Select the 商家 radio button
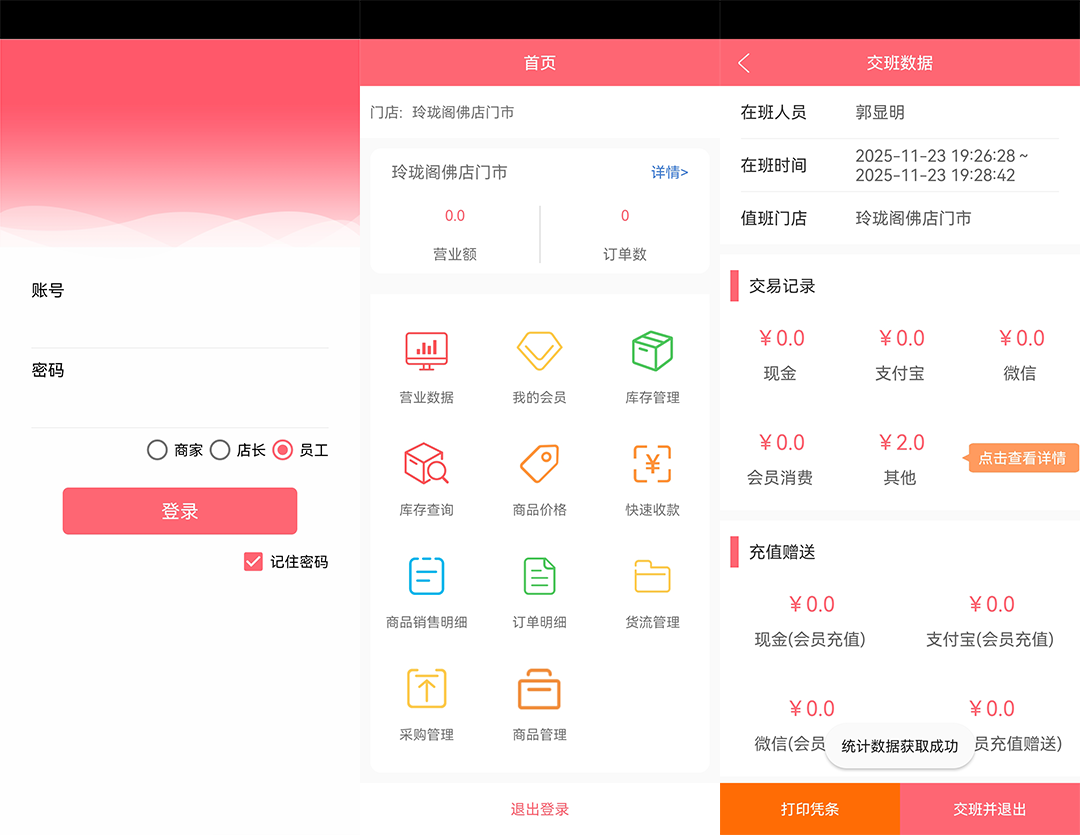Screen dimensions: 1080x835 (157, 450)
